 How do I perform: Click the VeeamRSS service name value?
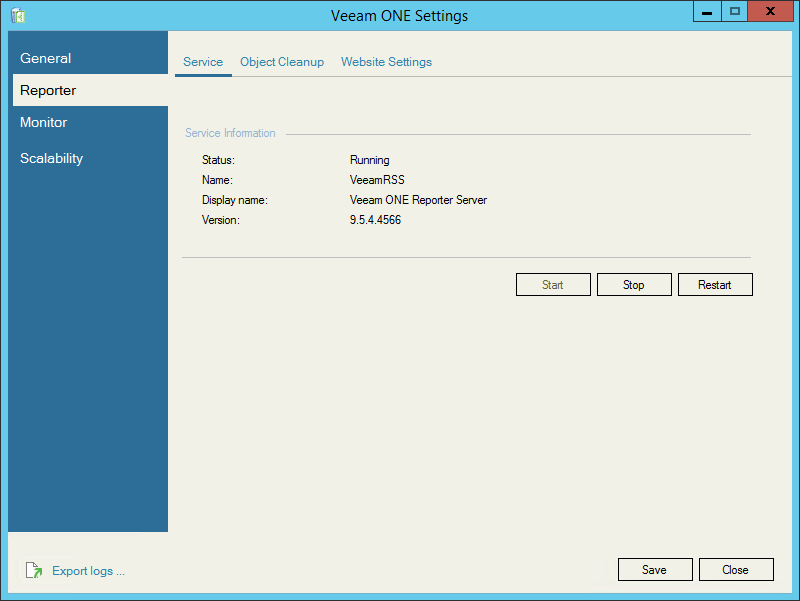tap(377, 180)
